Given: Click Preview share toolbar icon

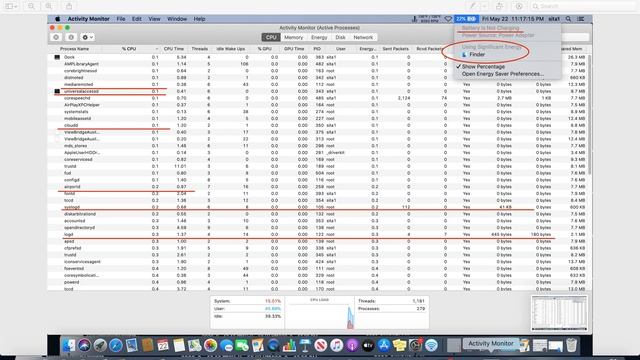Looking at the screenshot, I should pyautogui.click(x=69, y=6).
